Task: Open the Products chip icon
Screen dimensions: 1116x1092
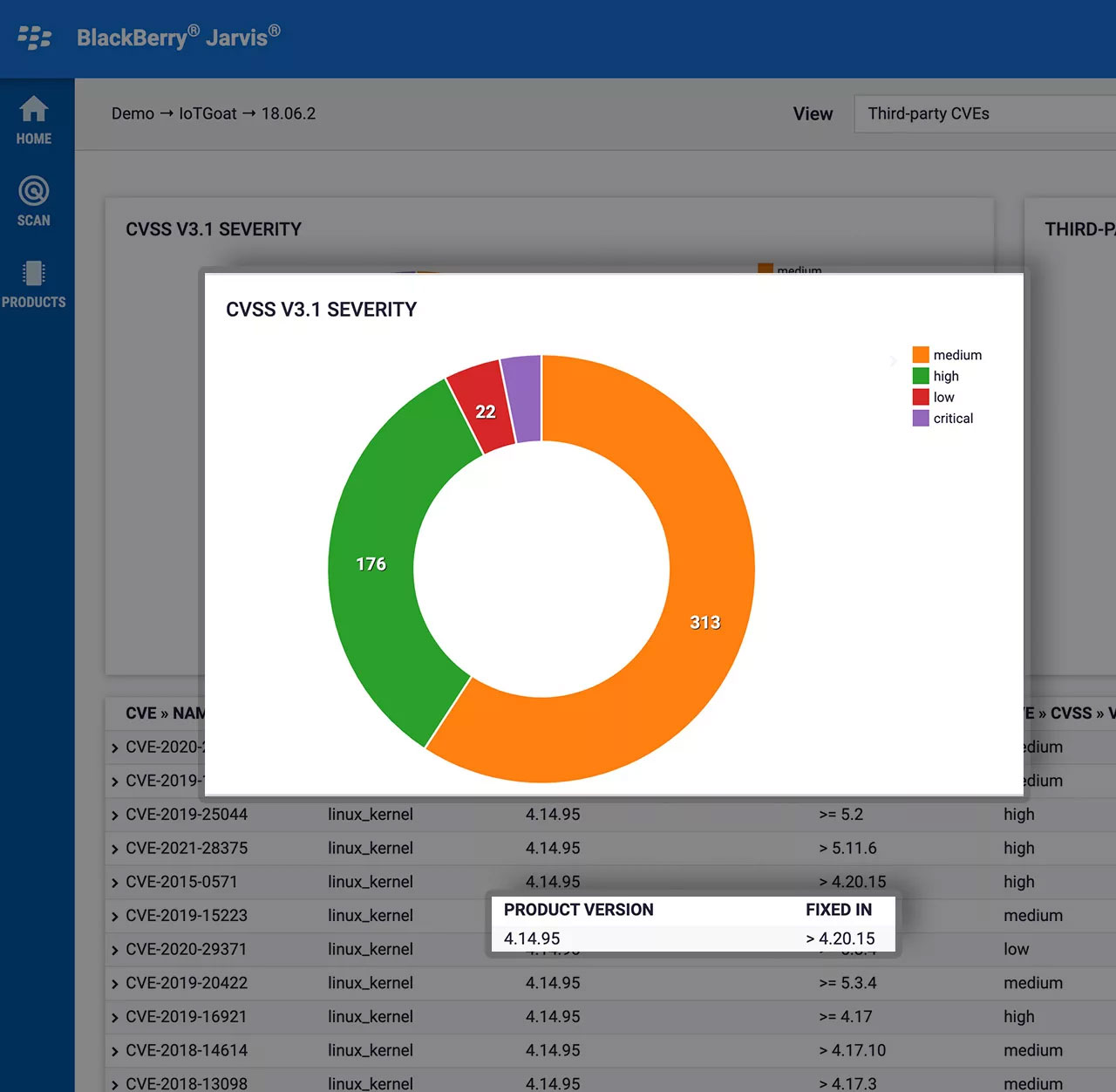Action: coord(34,273)
